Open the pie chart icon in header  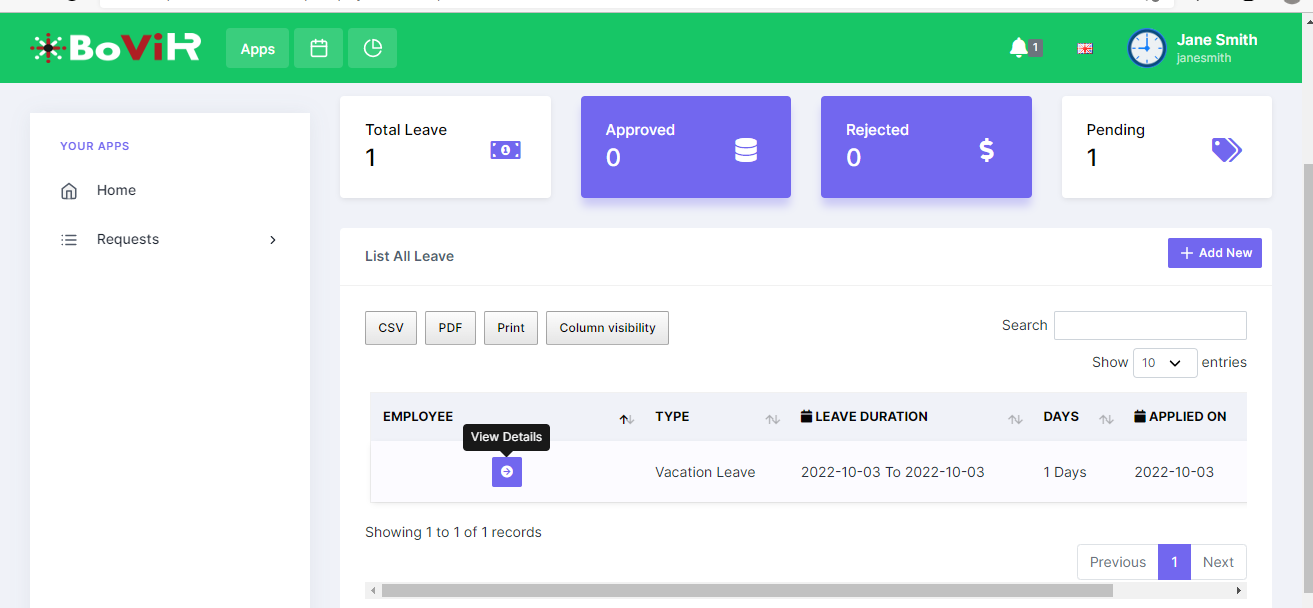373,48
